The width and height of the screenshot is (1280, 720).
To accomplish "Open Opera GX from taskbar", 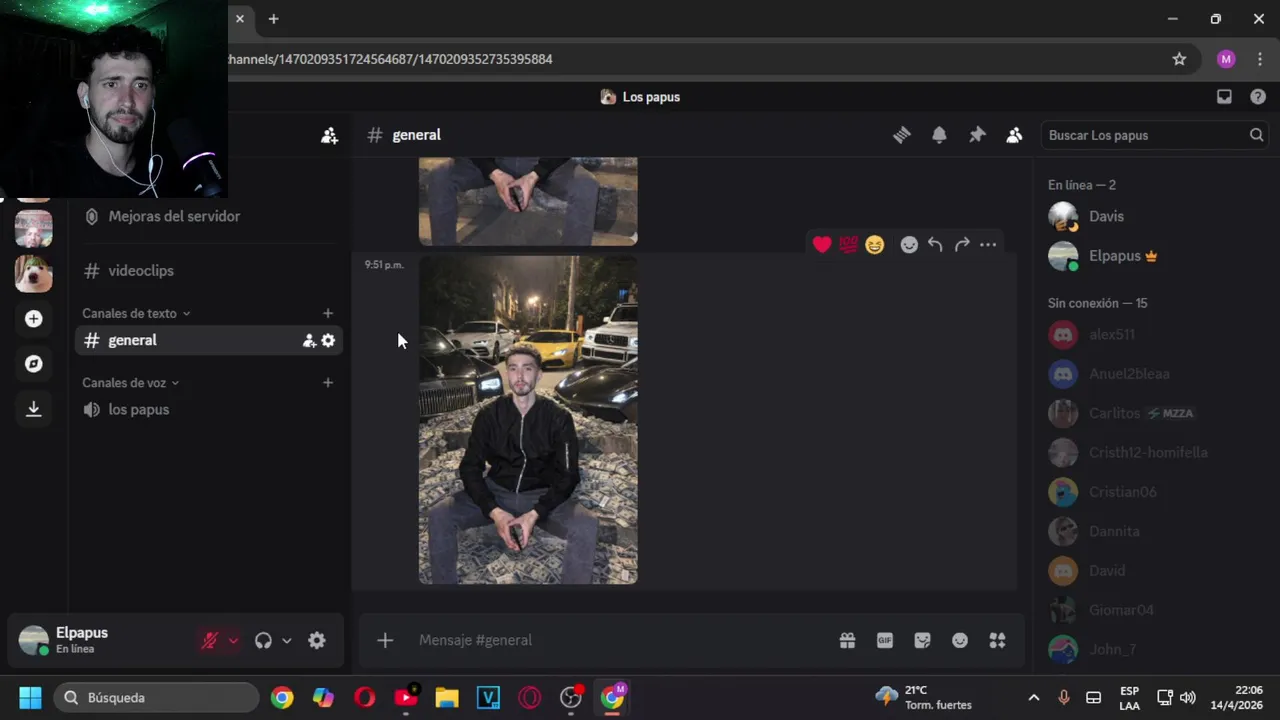I will [x=529, y=697].
